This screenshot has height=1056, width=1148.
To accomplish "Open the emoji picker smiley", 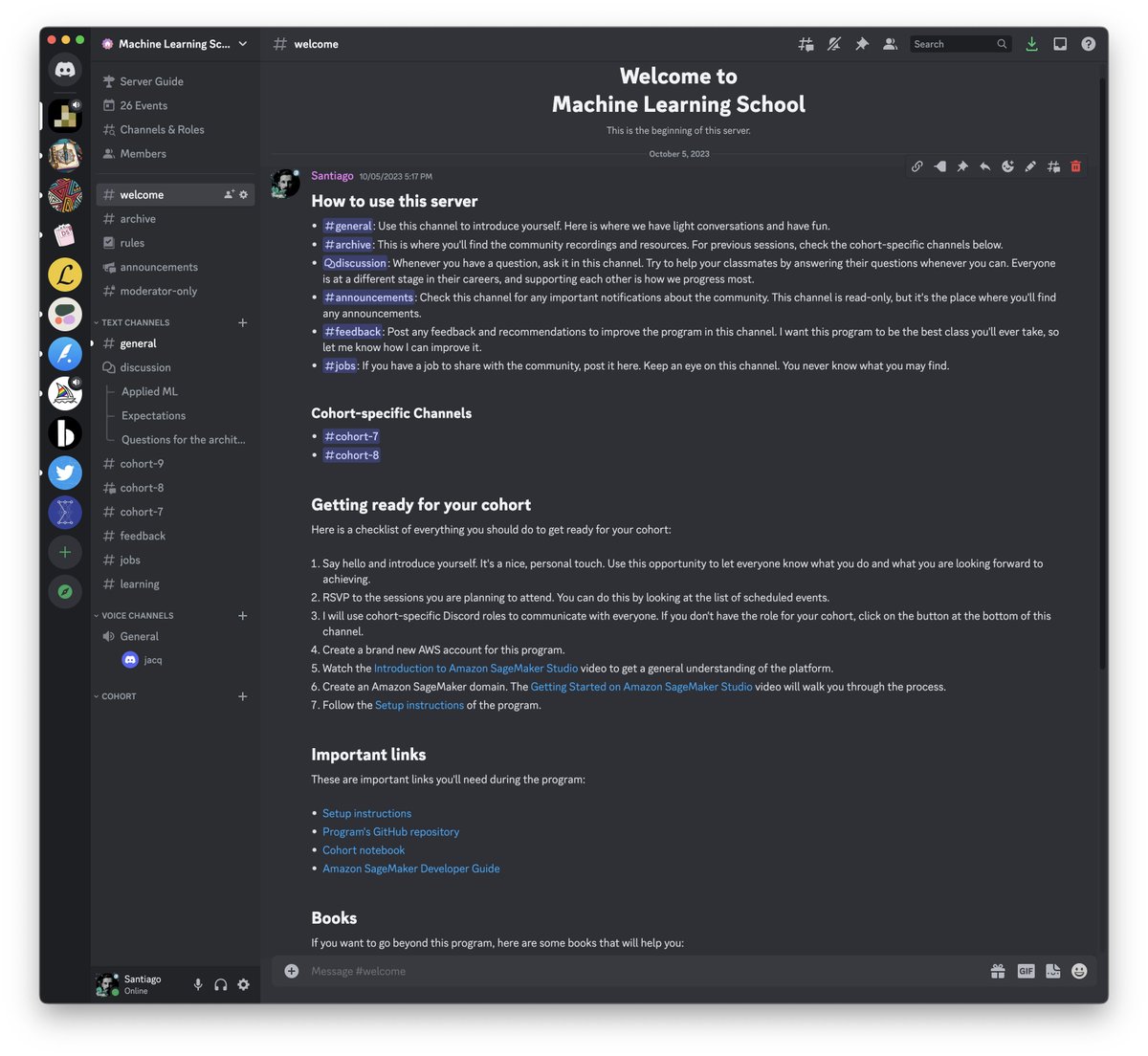I will tap(1079, 971).
